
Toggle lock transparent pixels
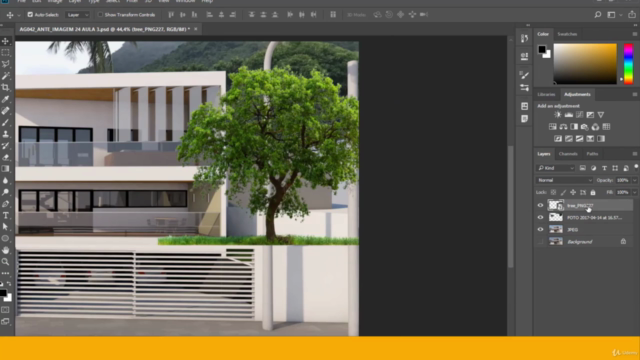tap(553, 192)
